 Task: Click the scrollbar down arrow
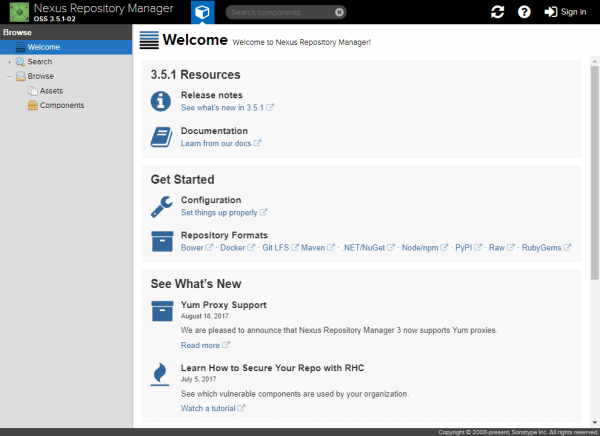594,423
